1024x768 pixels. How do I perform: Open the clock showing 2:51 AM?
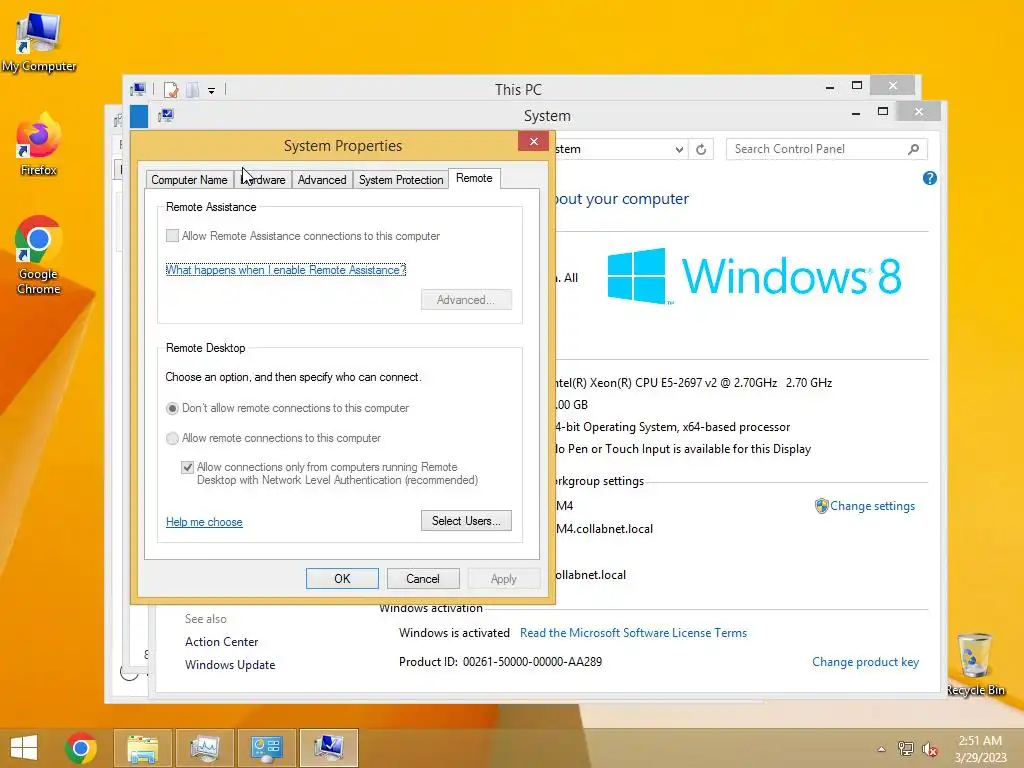coord(980,749)
